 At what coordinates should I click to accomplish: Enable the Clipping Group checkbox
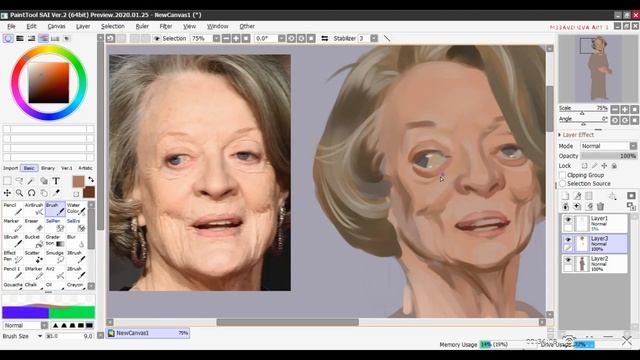[562, 175]
